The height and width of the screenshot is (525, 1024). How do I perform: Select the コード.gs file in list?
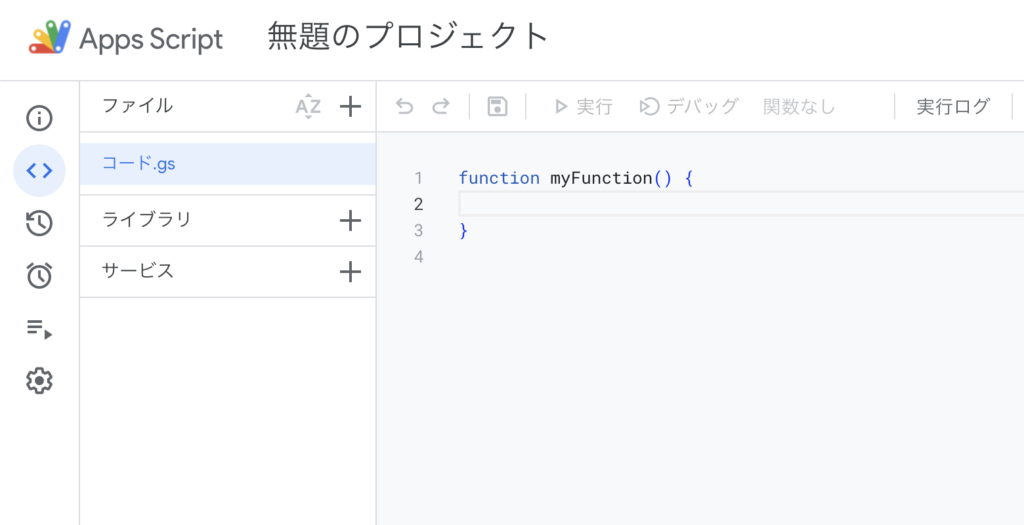click(x=139, y=164)
